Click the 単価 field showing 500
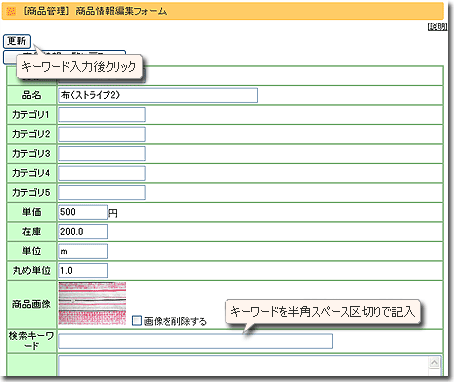This screenshot has width=454, height=382. coord(83,212)
